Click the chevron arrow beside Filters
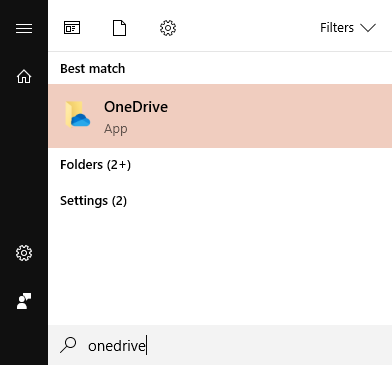392x365 pixels. pos(368,28)
